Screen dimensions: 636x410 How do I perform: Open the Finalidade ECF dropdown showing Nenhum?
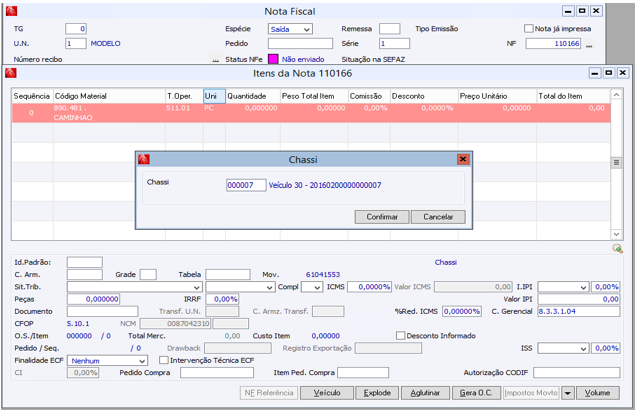107,361
